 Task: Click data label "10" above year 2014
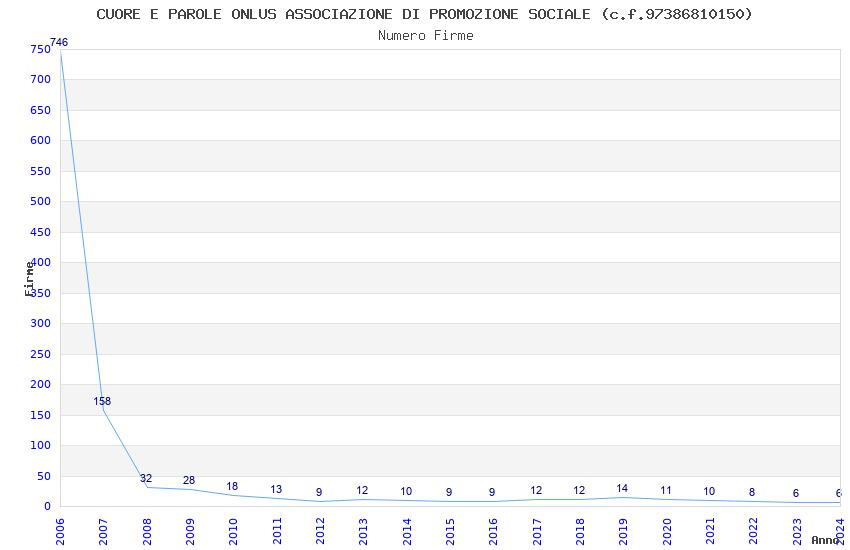coord(406,491)
